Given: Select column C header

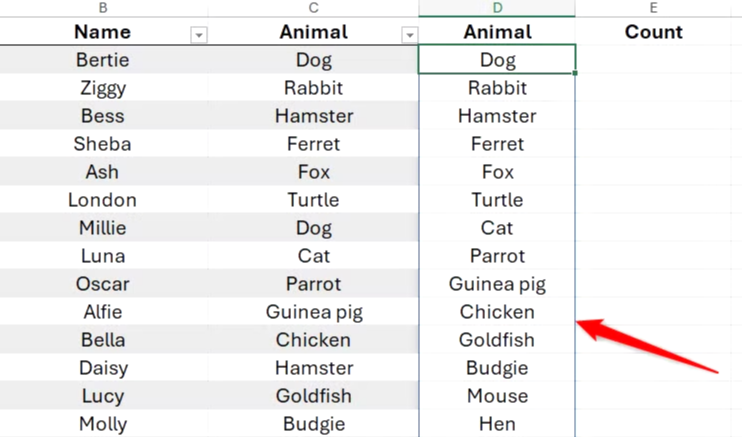Looking at the screenshot, I should [x=313, y=8].
